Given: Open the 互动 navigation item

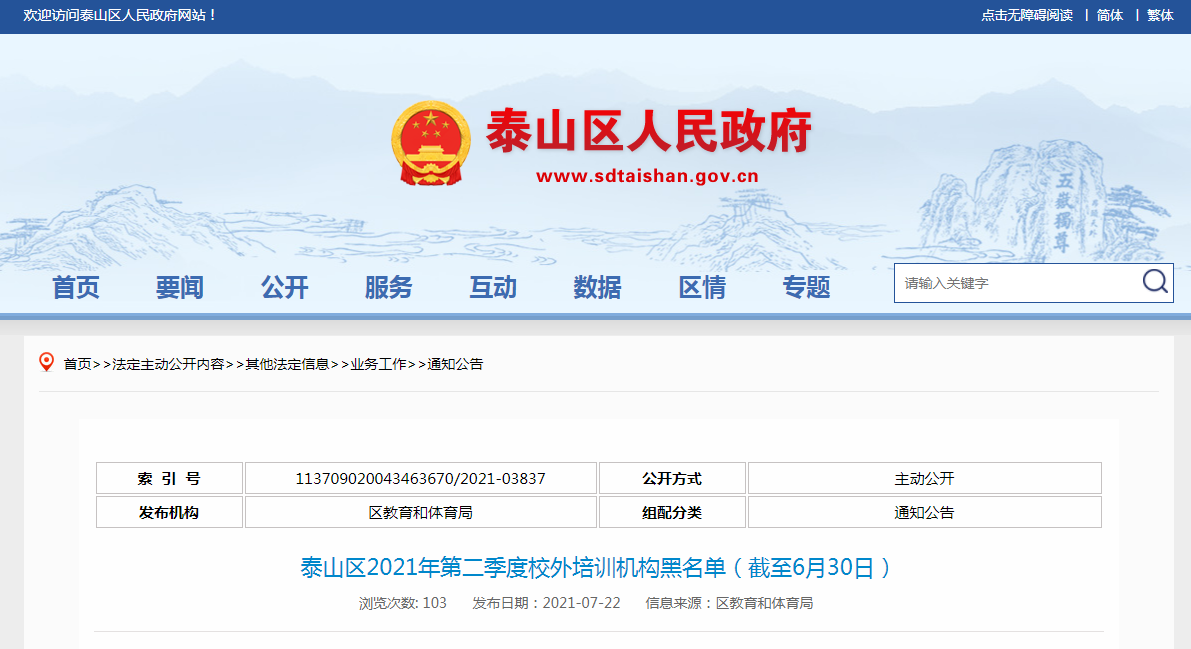Looking at the screenshot, I should (493, 288).
